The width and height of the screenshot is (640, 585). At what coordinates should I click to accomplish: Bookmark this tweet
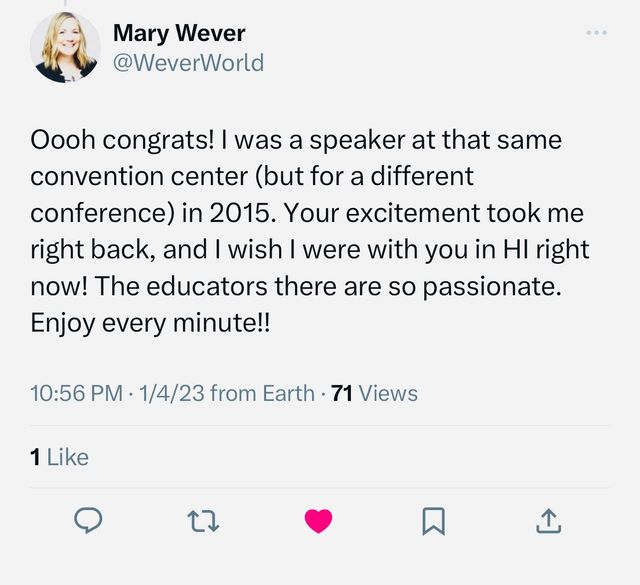tap(433, 520)
